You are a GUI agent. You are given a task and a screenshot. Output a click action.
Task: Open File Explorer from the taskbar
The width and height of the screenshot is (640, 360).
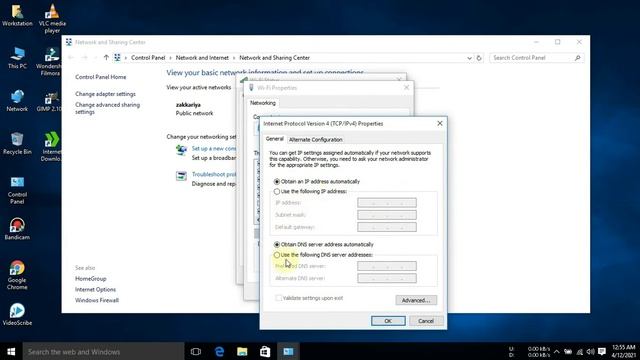(242, 351)
